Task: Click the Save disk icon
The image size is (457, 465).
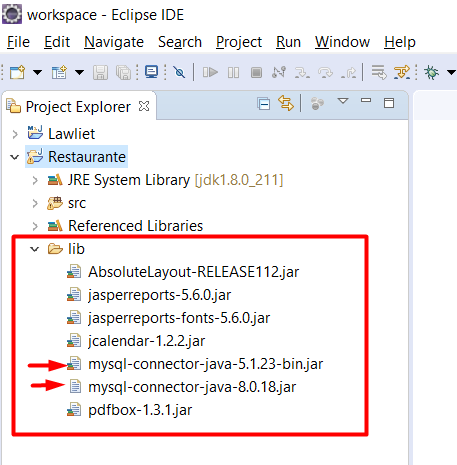Action: (x=100, y=72)
